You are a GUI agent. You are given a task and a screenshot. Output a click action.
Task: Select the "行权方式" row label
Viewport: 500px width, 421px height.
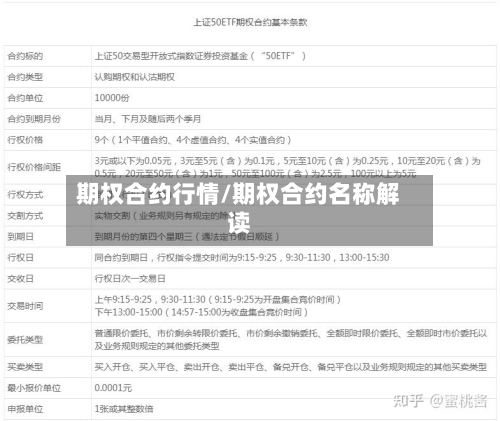pos(25,195)
